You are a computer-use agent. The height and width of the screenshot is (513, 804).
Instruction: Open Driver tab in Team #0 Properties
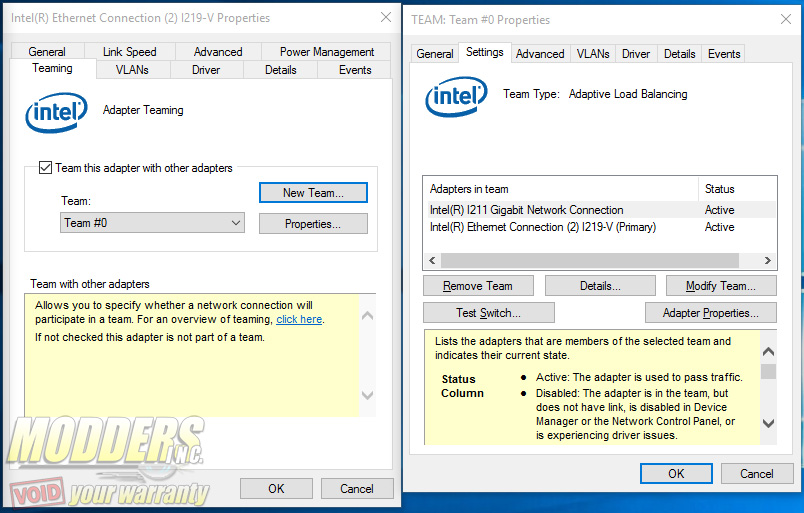636,54
